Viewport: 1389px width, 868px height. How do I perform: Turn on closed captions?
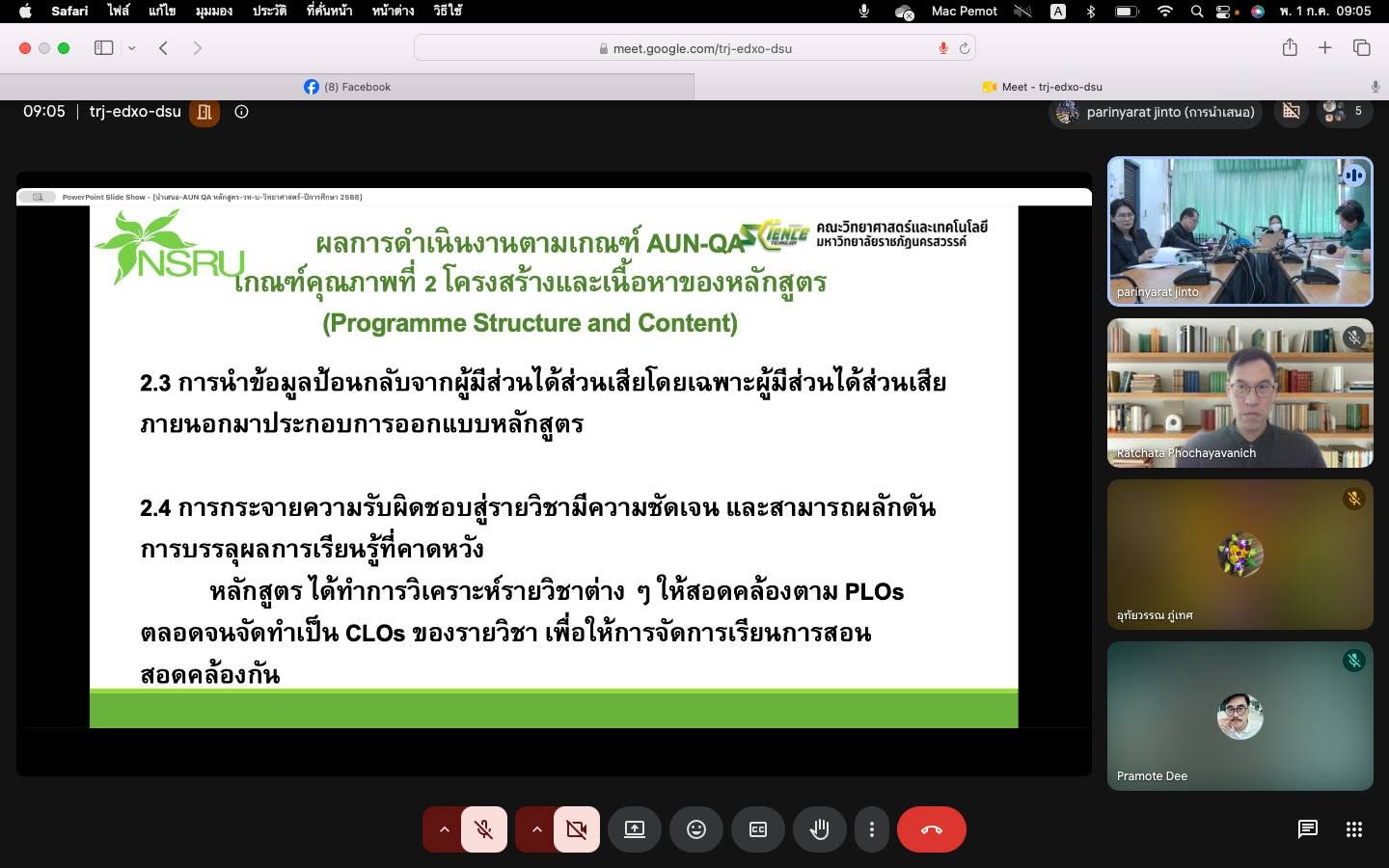758,829
